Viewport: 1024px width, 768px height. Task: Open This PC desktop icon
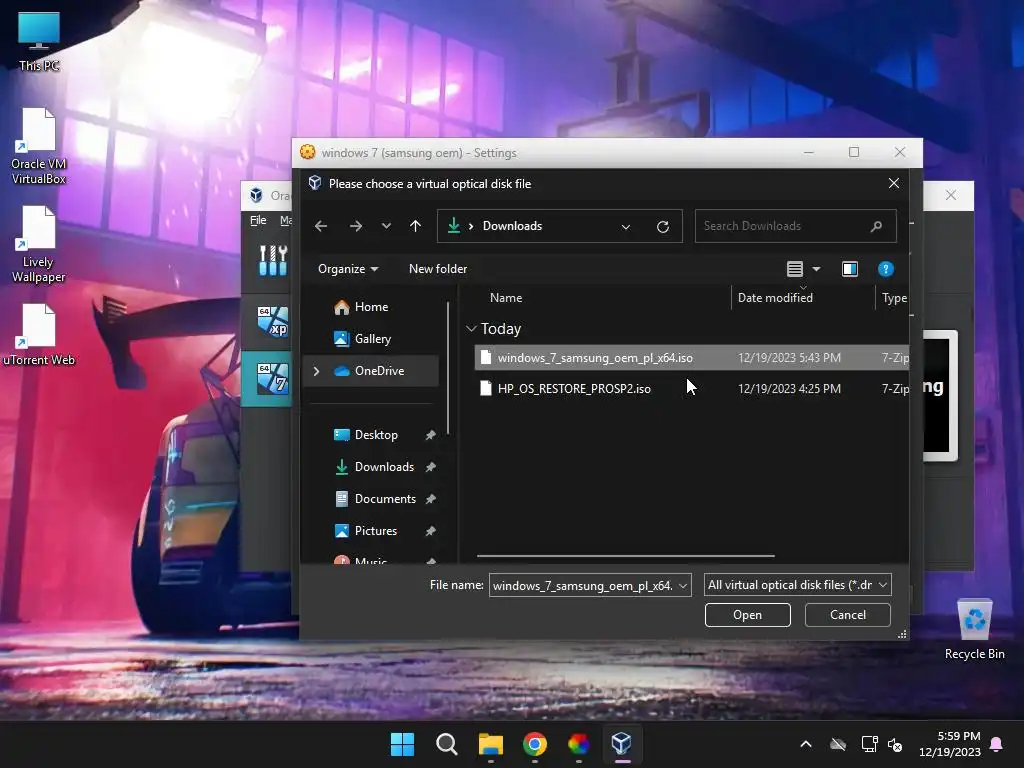39,40
